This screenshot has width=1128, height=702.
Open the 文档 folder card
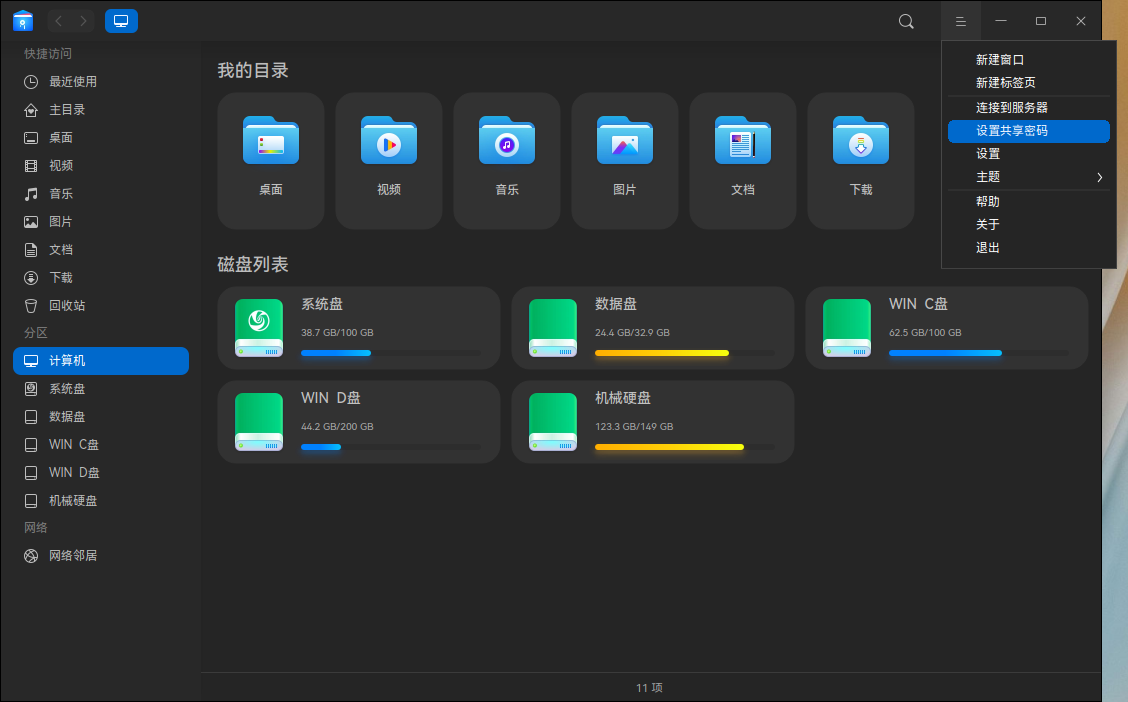742,160
